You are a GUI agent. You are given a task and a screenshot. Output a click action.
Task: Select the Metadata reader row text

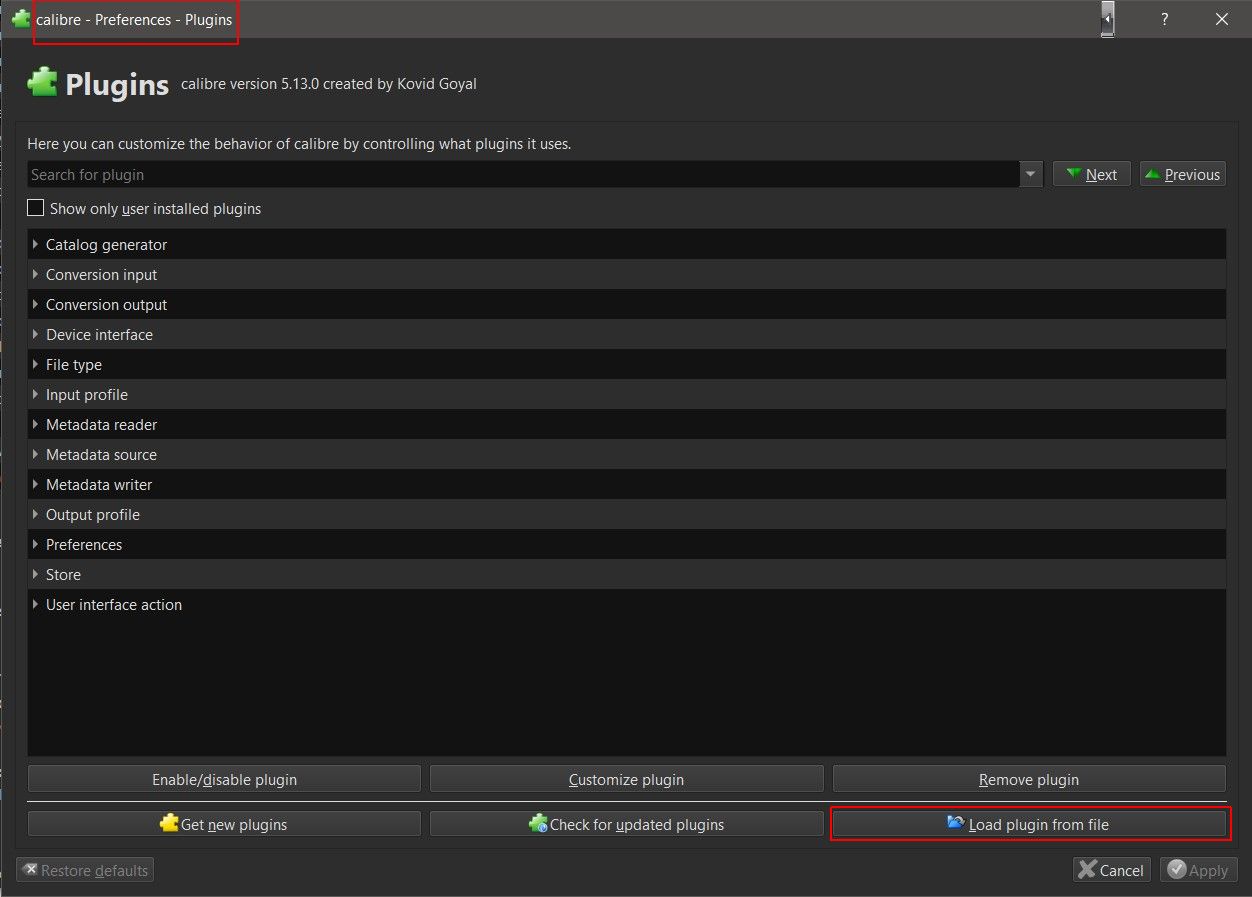pyautogui.click(x=101, y=425)
